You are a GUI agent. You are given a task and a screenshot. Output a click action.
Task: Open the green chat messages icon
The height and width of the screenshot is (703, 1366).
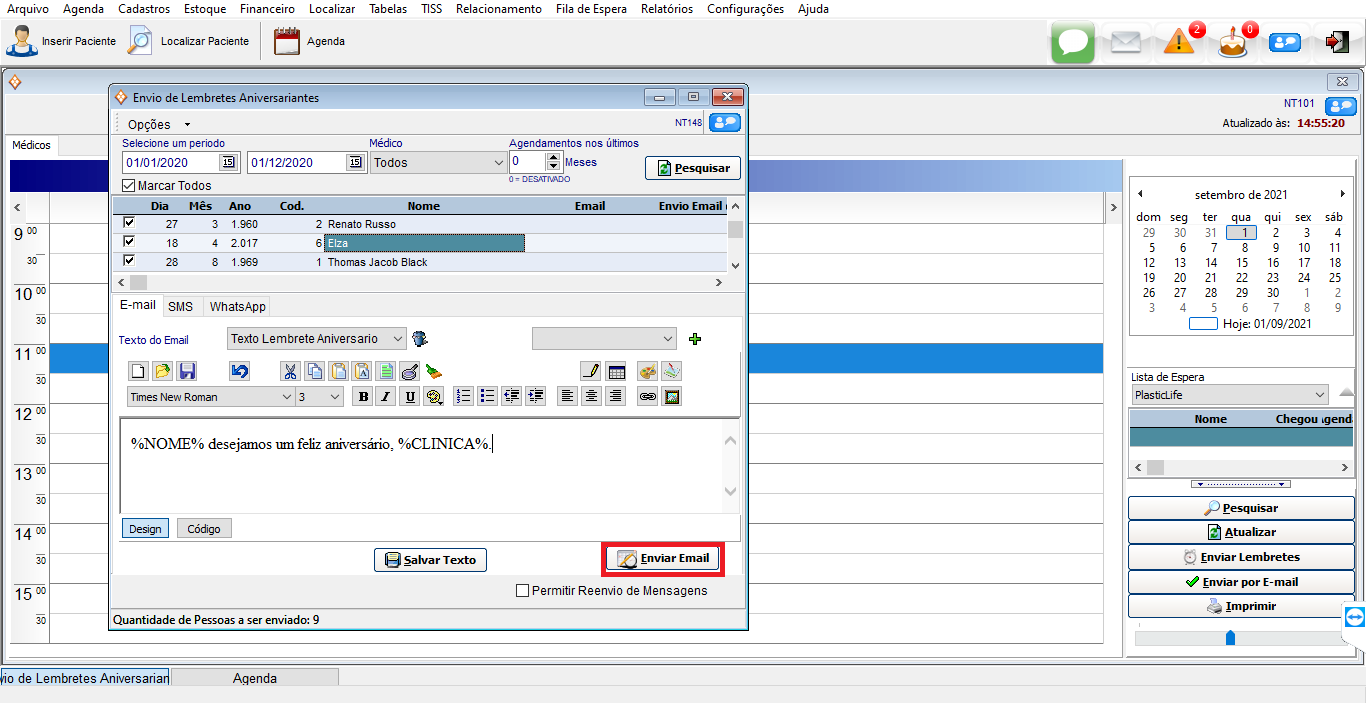pyautogui.click(x=1072, y=43)
